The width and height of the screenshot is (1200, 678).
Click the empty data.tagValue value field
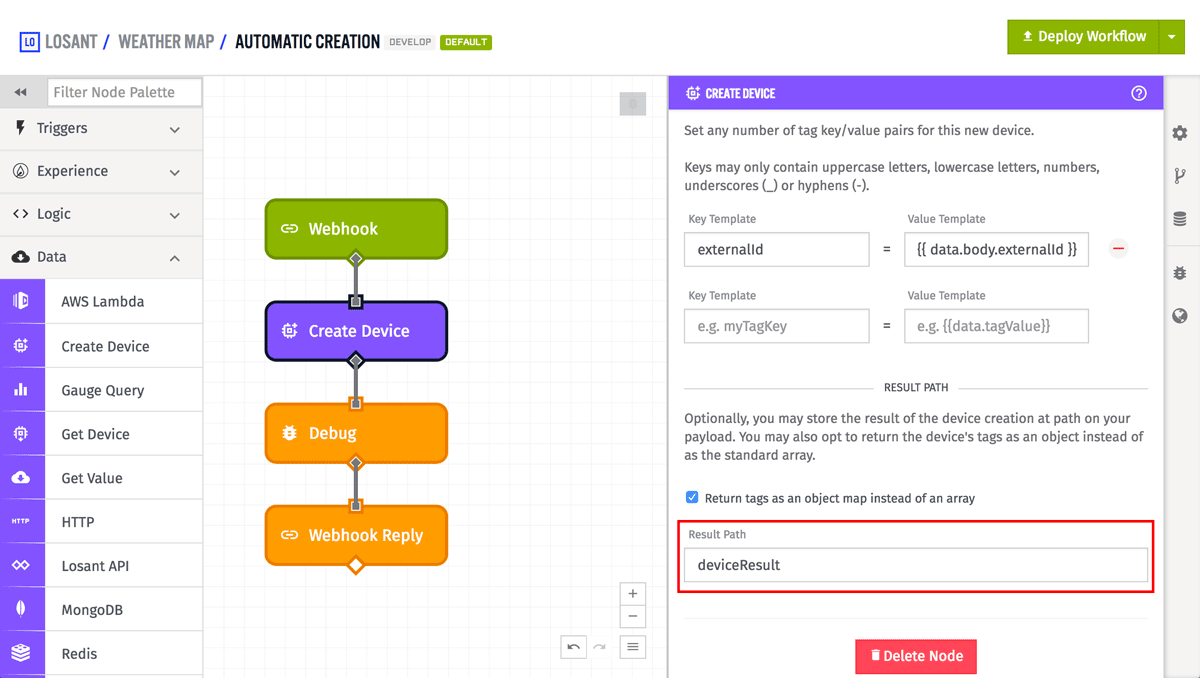(996, 326)
